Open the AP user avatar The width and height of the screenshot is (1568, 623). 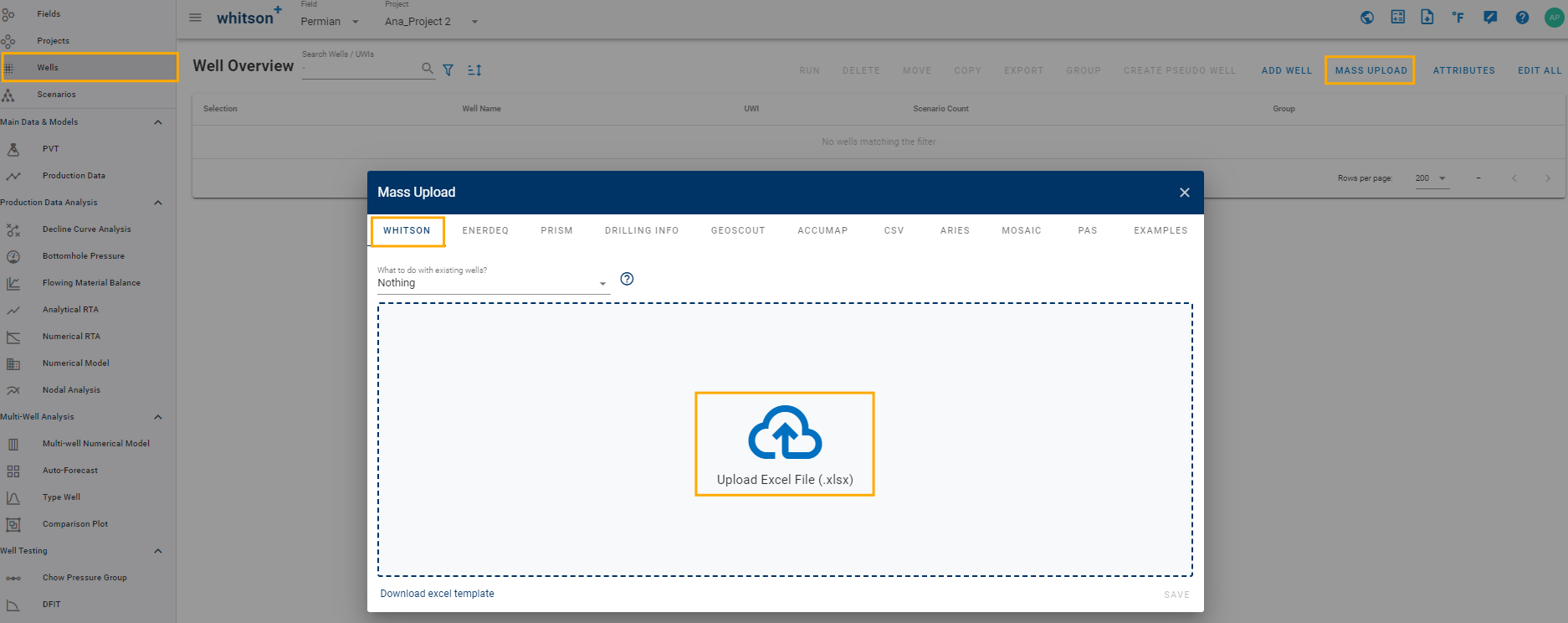pyautogui.click(x=1554, y=17)
